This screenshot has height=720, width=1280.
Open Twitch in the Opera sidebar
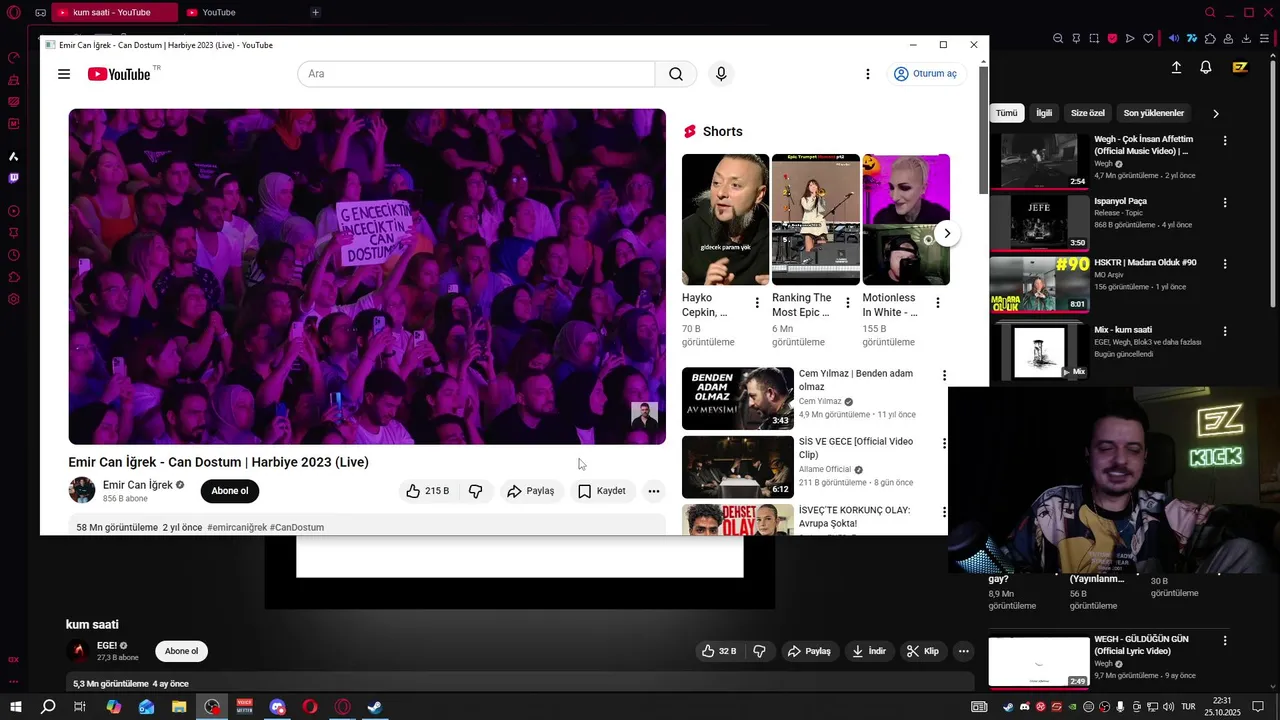[14, 178]
